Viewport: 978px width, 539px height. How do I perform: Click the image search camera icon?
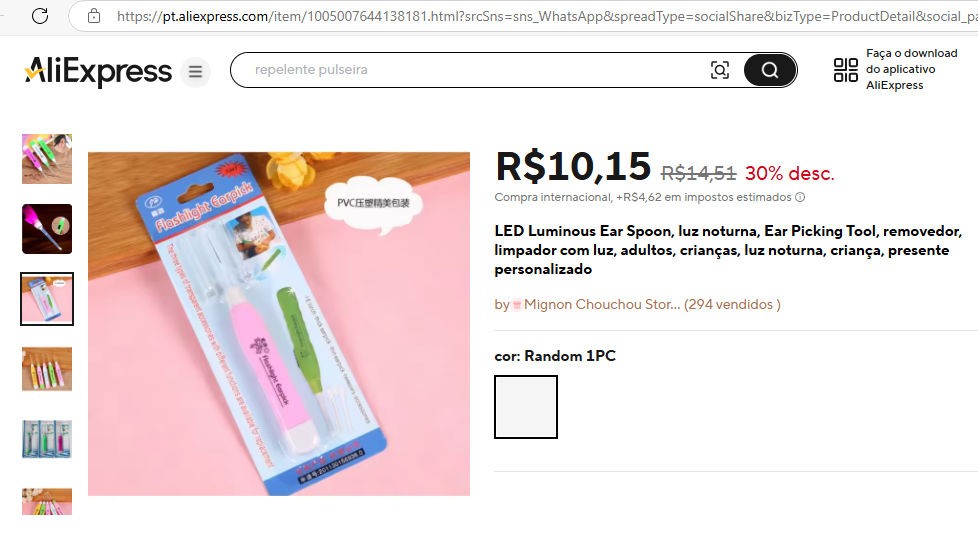click(x=720, y=70)
